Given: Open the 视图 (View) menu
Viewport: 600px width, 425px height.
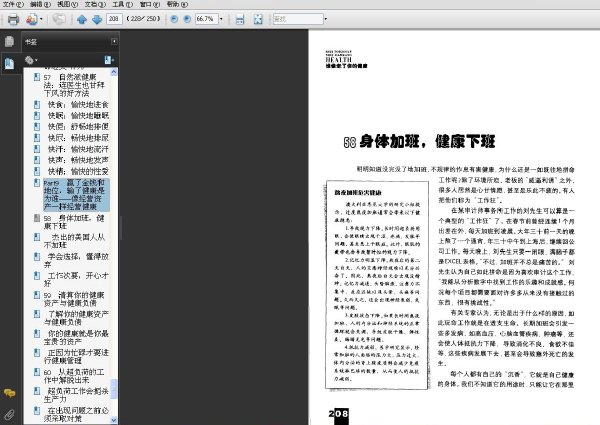Looking at the screenshot, I should click(67, 4).
